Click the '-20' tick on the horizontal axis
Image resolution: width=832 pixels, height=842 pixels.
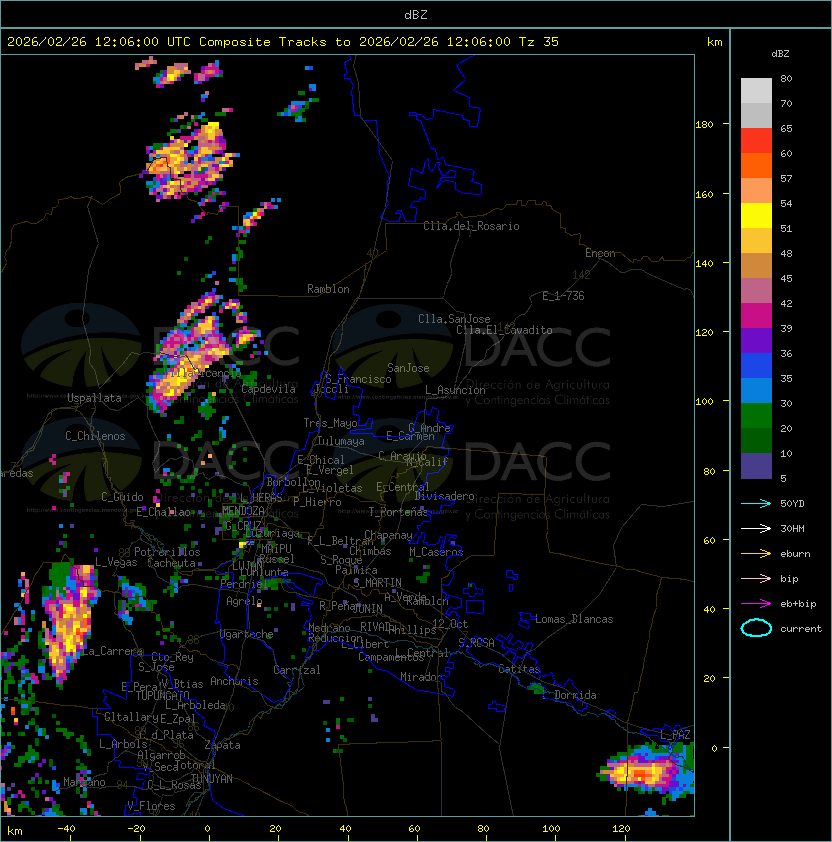pos(136,829)
